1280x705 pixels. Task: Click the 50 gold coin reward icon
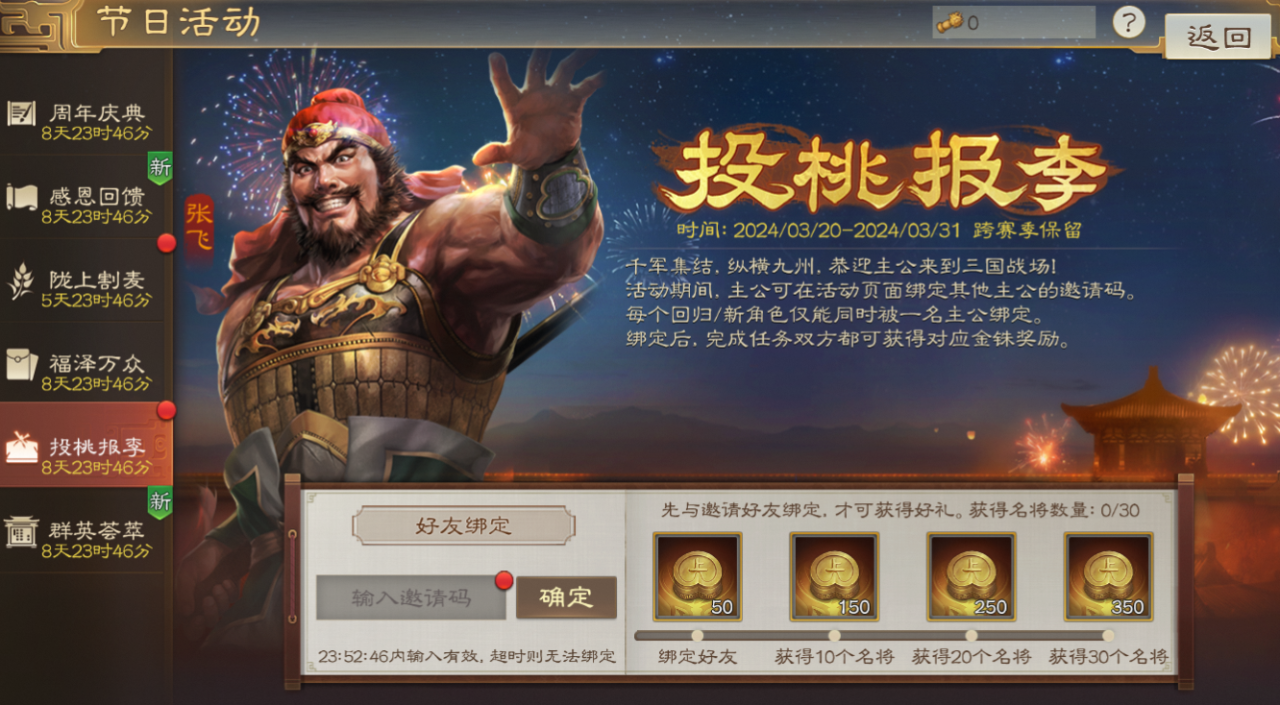click(x=697, y=576)
